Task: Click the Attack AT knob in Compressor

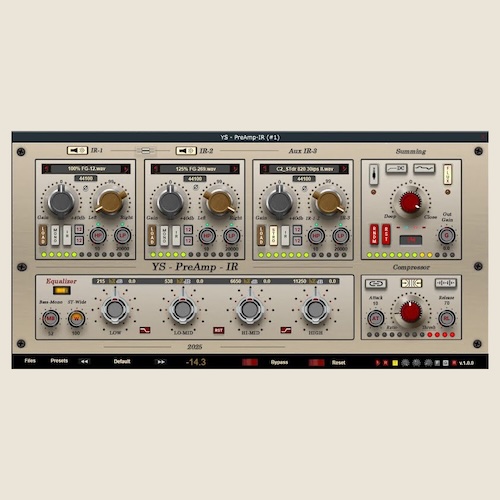Action: 376,318
